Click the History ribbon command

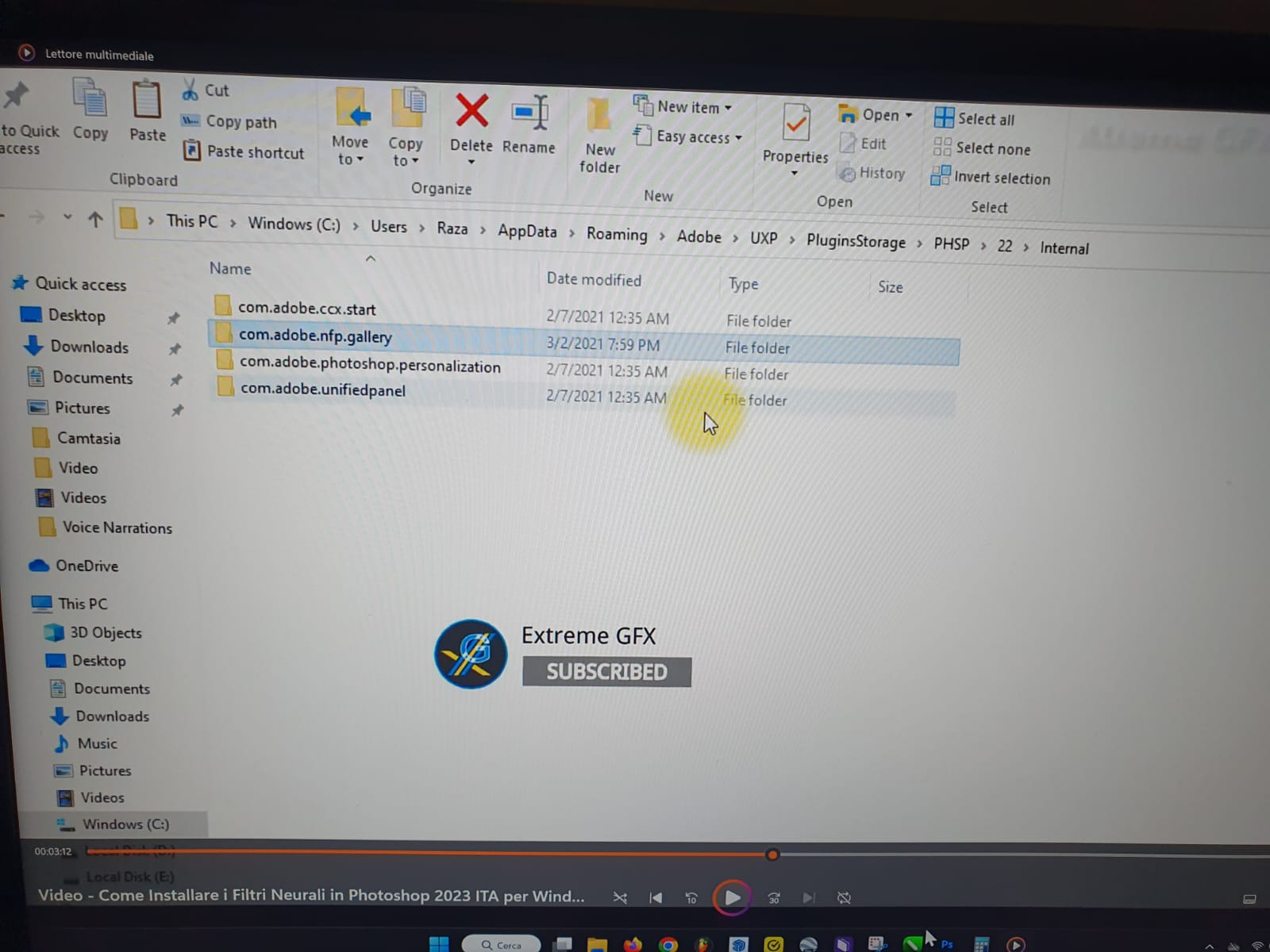pos(872,172)
